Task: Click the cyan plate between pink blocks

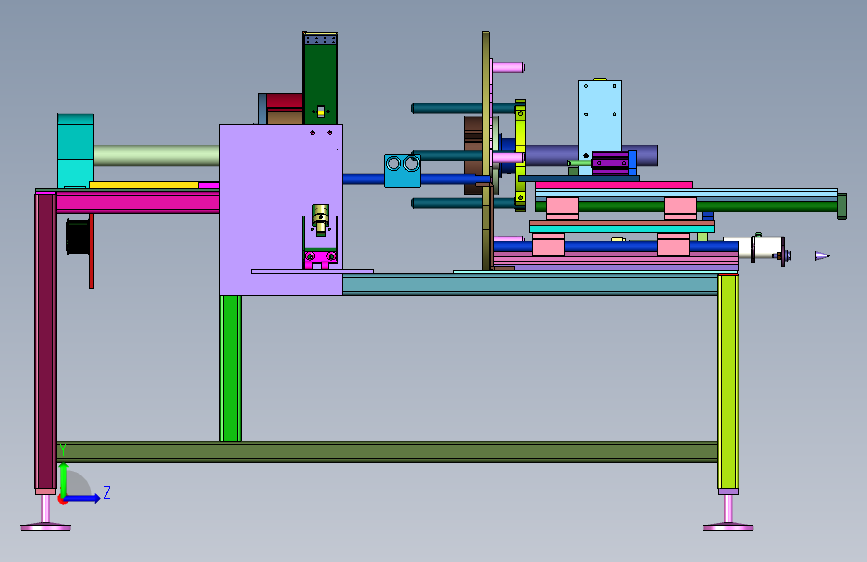Action: click(622, 228)
